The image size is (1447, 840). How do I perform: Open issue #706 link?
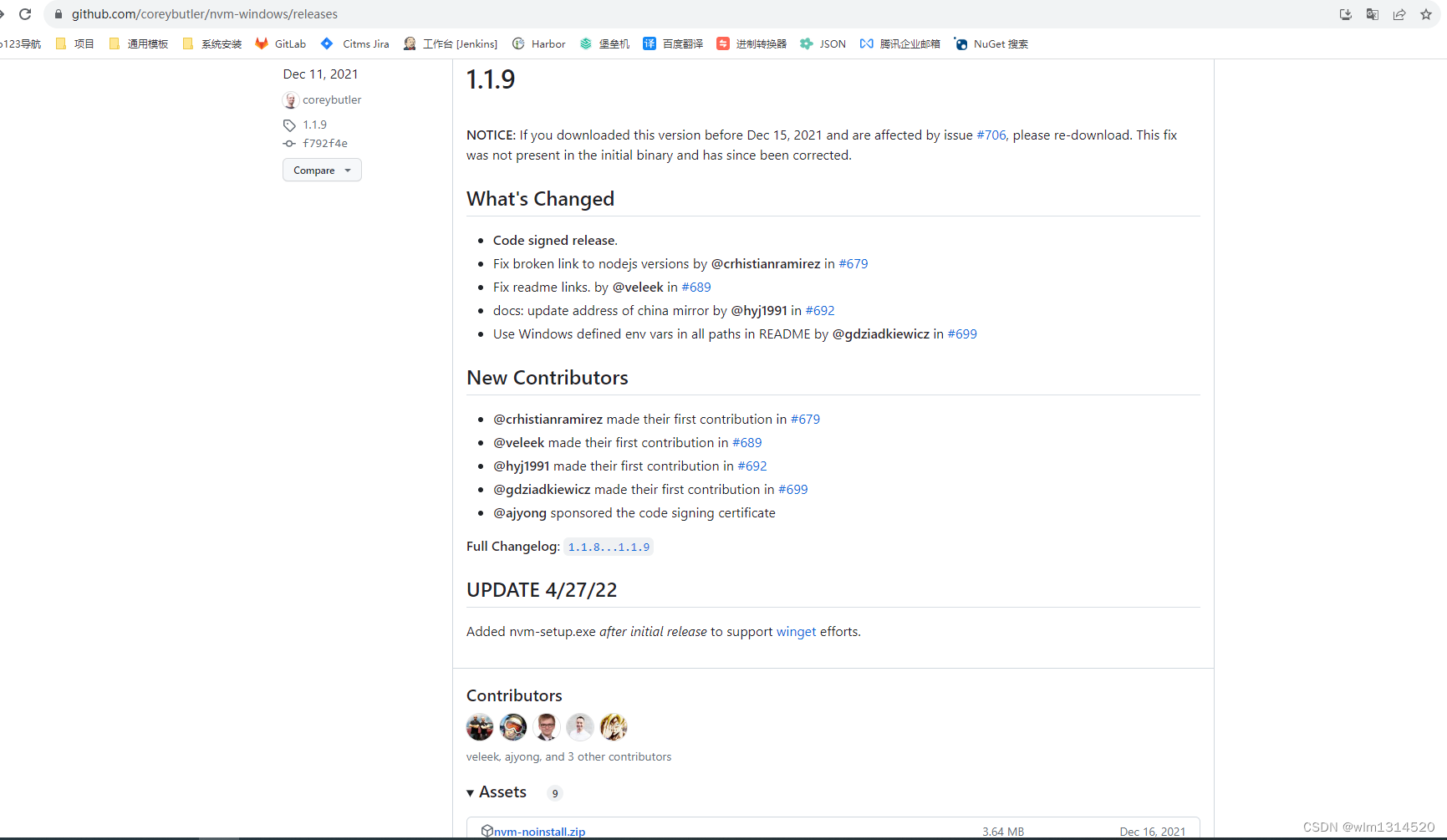click(991, 135)
